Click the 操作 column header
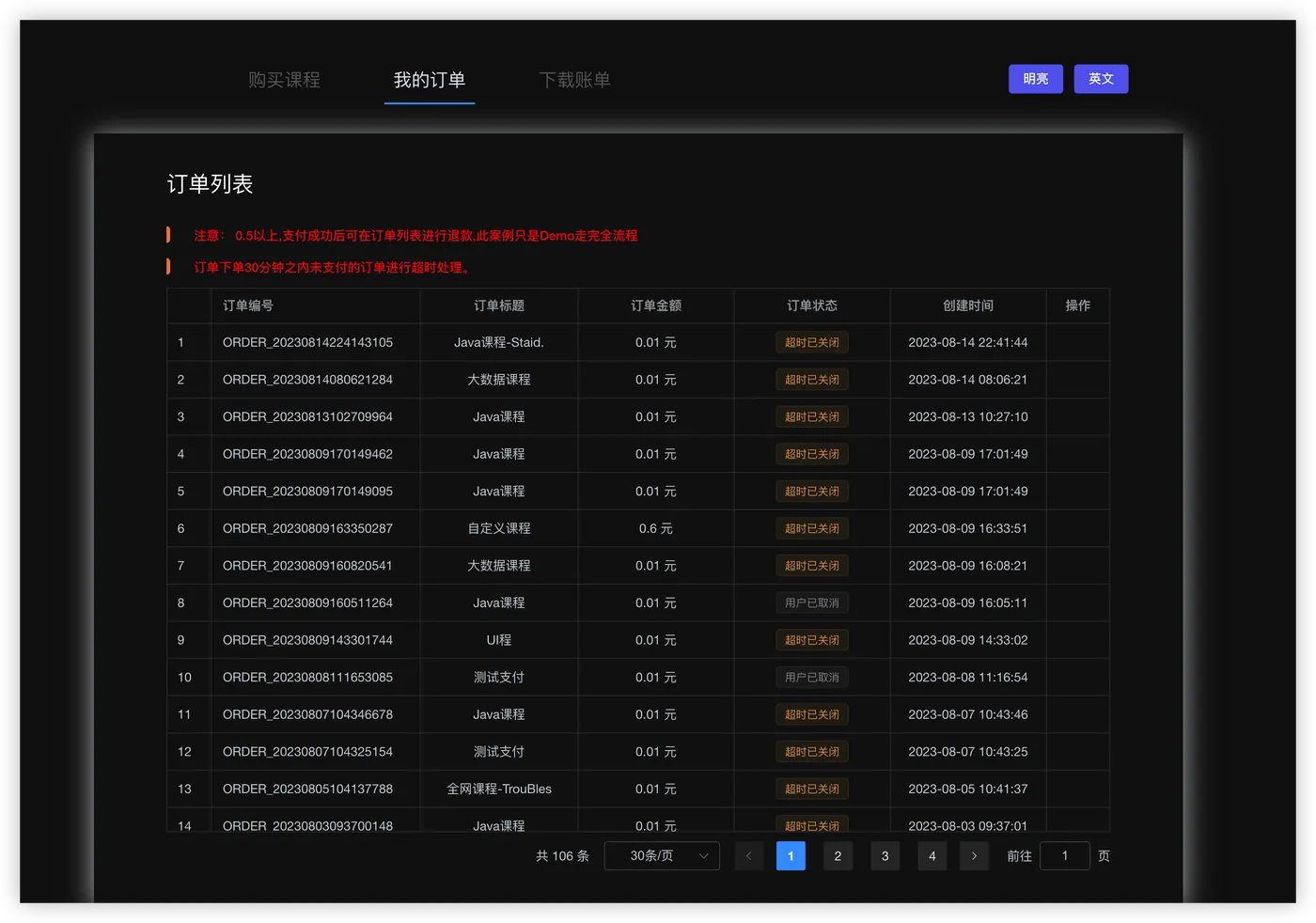Screen dimensions: 1316x923 (x=1078, y=305)
